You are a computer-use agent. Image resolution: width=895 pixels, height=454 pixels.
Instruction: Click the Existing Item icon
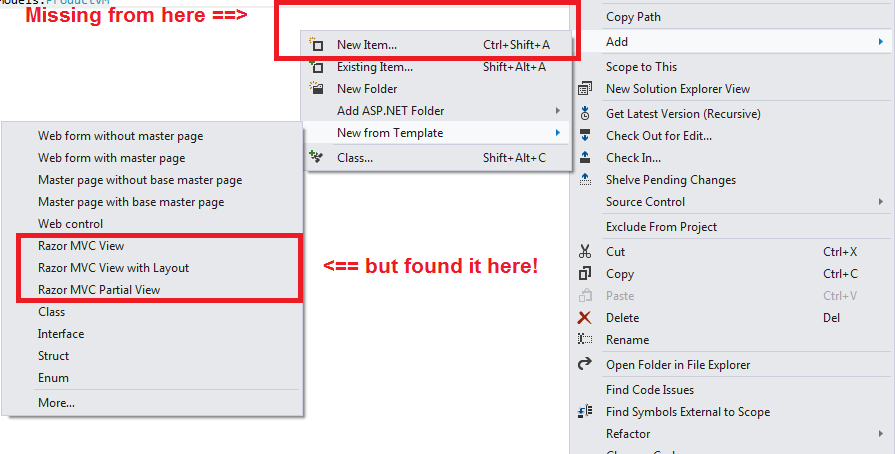[316, 67]
